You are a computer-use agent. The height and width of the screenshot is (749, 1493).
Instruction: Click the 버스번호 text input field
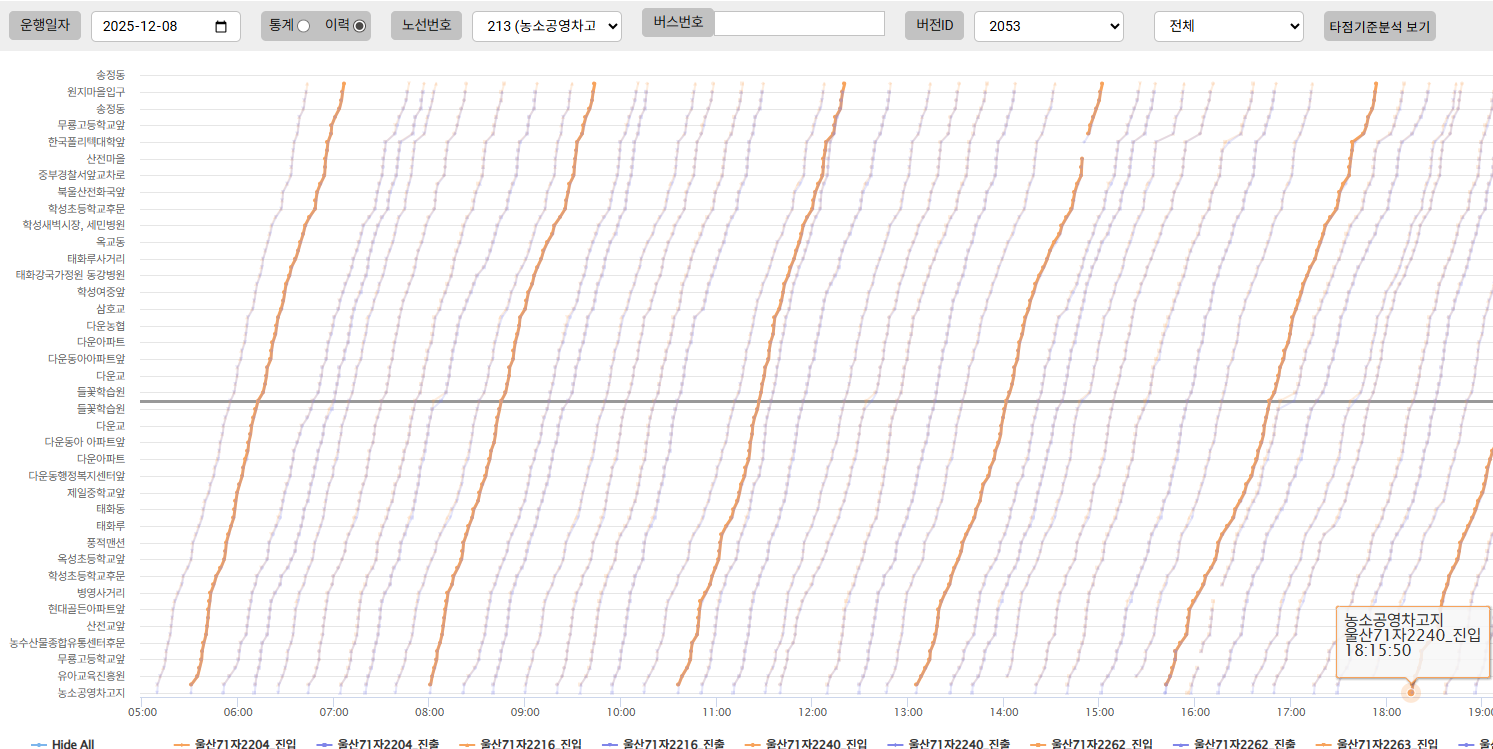(x=799, y=23)
